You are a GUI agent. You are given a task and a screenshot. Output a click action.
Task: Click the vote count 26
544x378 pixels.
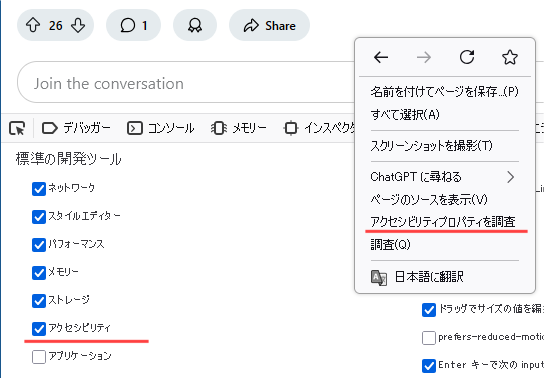click(x=56, y=26)
